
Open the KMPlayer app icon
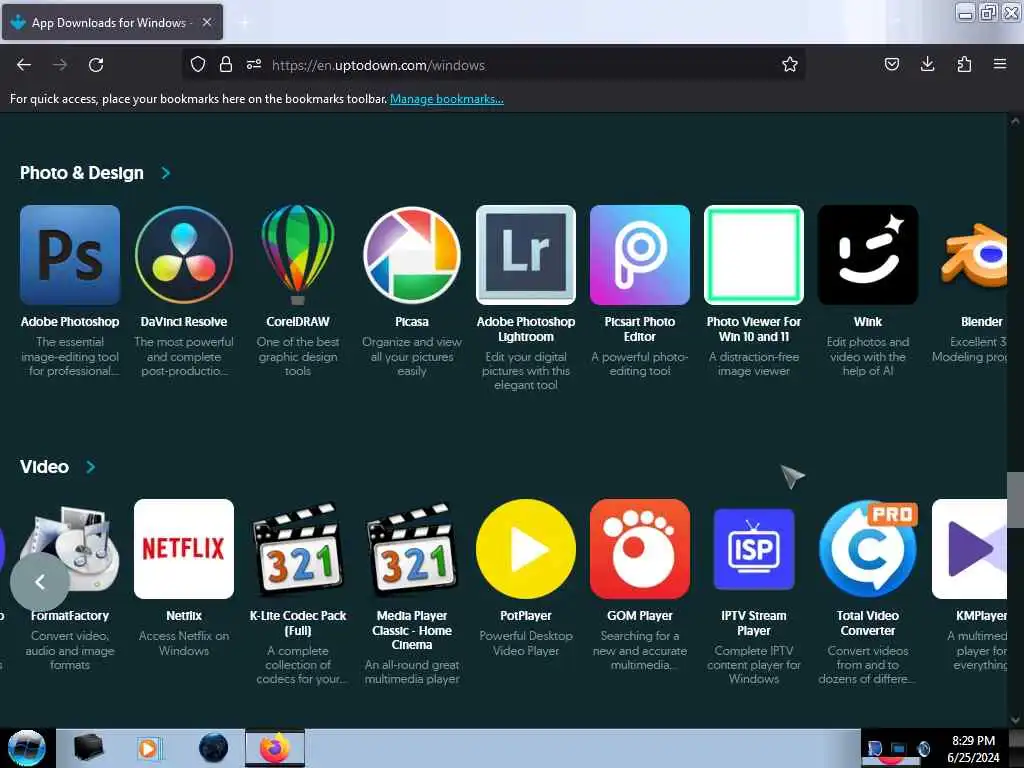click(x=969, y=549)
